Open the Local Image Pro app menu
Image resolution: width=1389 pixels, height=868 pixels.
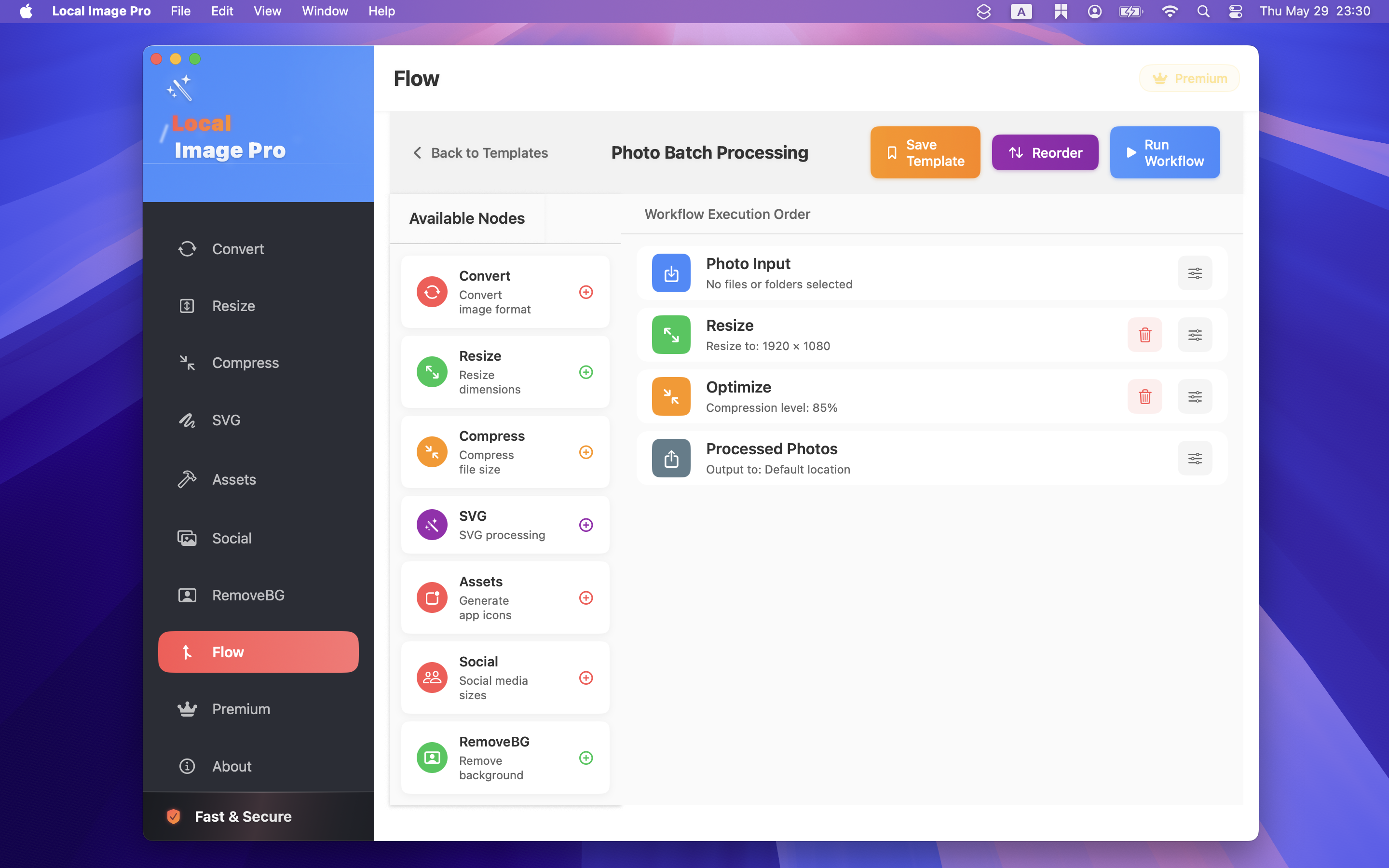coord(101,12)
